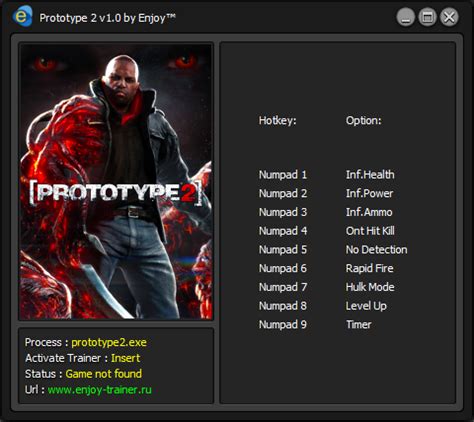Select the 'Numpad 9' hotkey text

pos(283,325)
